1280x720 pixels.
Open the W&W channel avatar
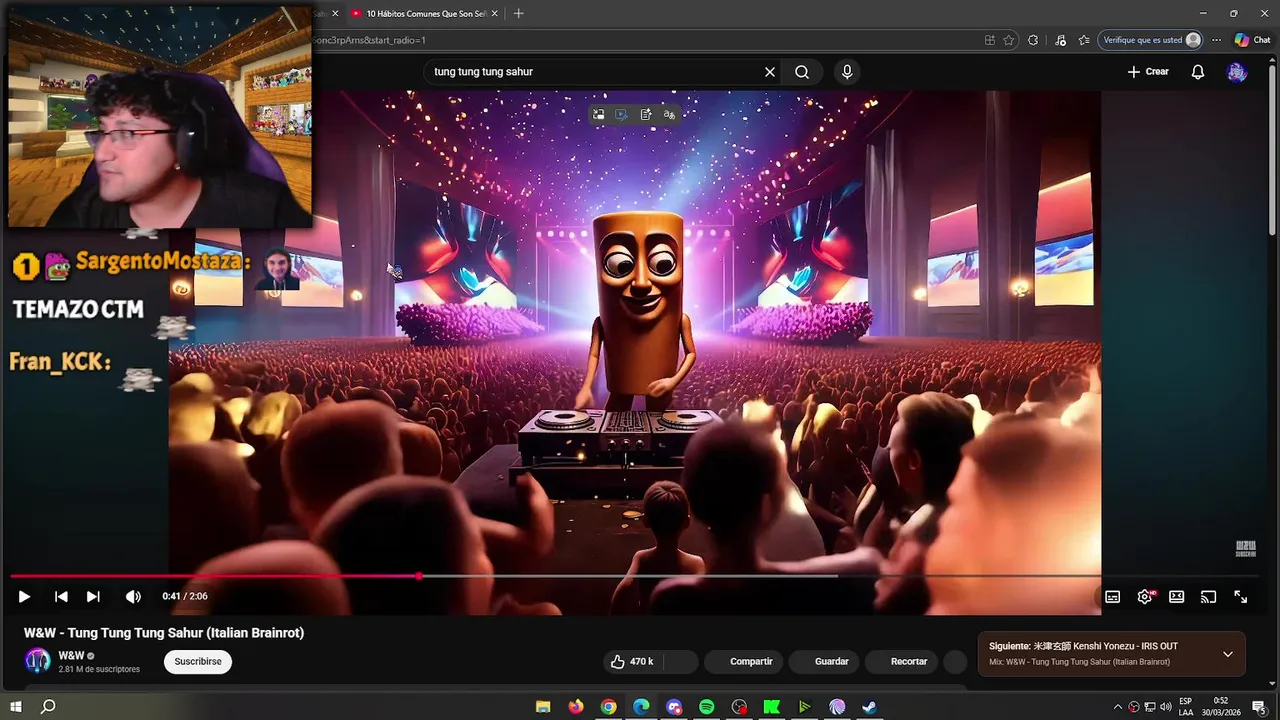pyautogui.click(x=38, y=661)
